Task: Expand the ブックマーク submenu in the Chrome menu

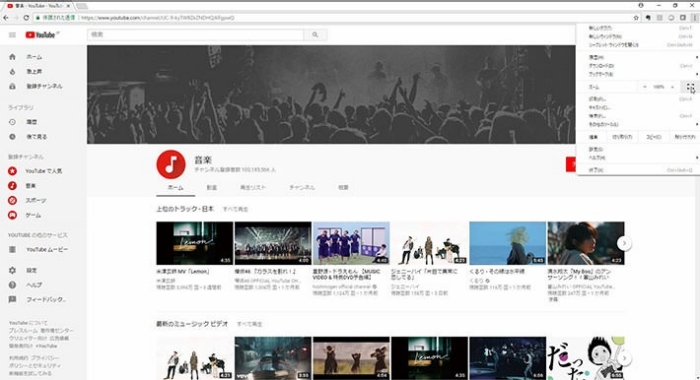Action: (x=638, y=74)
